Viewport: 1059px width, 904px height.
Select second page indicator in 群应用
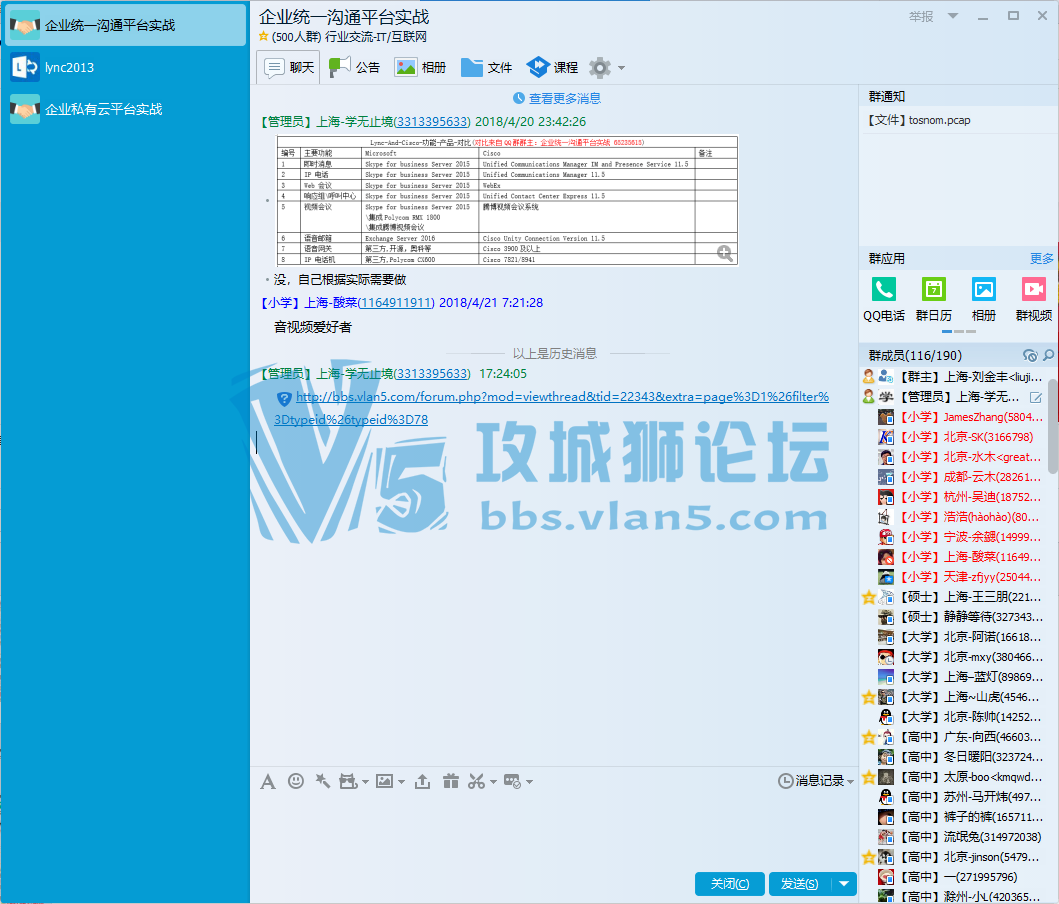click(959, 331)
